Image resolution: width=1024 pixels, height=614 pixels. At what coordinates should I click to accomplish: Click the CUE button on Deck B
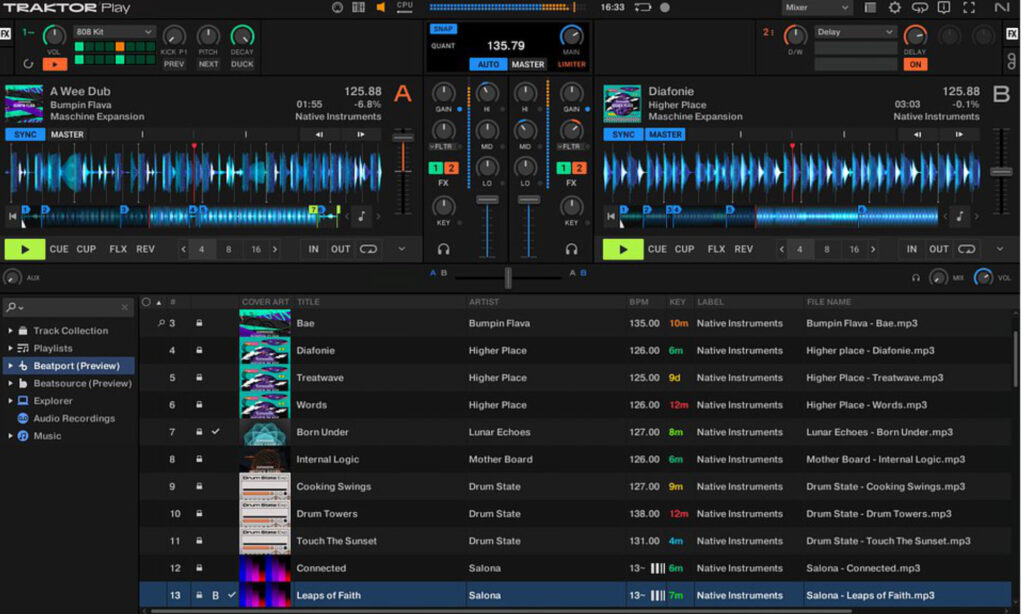click(657, 249)
